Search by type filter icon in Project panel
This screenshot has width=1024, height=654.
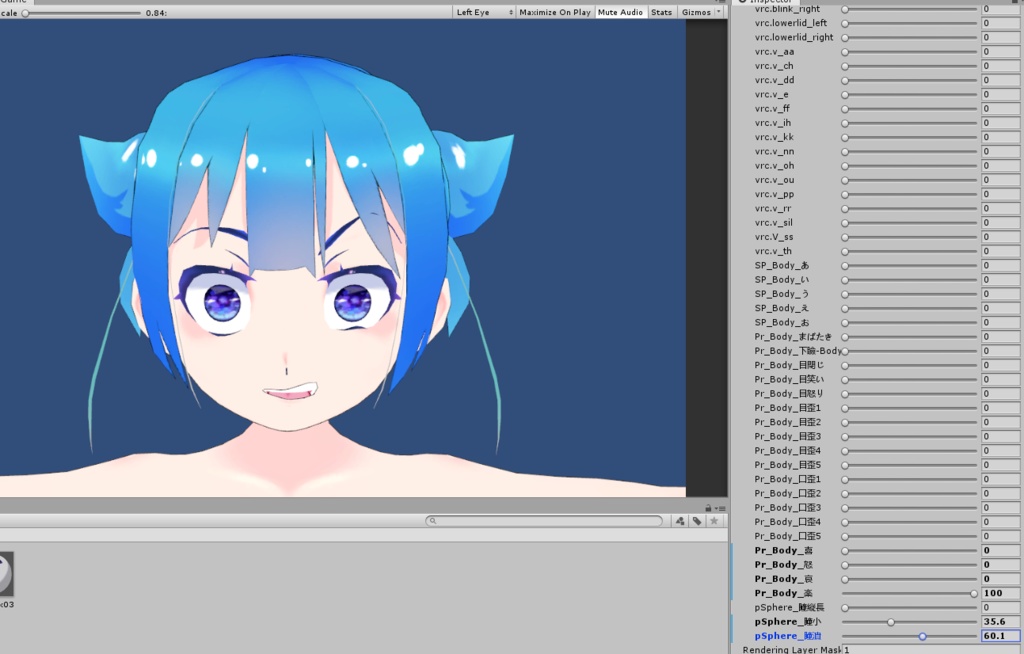[680, 521]
